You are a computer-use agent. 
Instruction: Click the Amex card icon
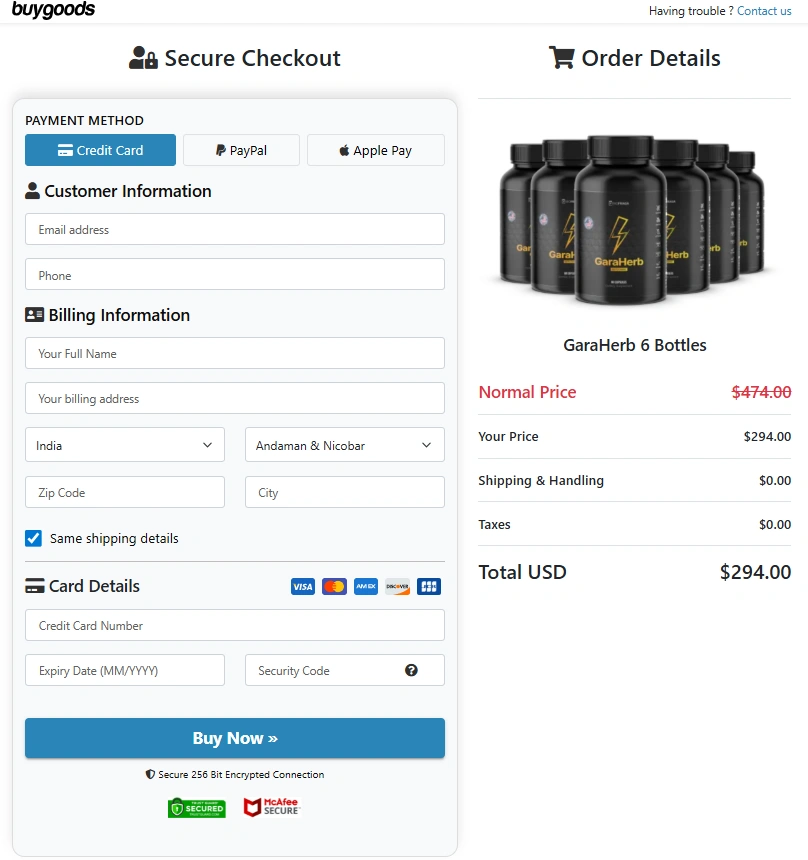coord(366,587)
